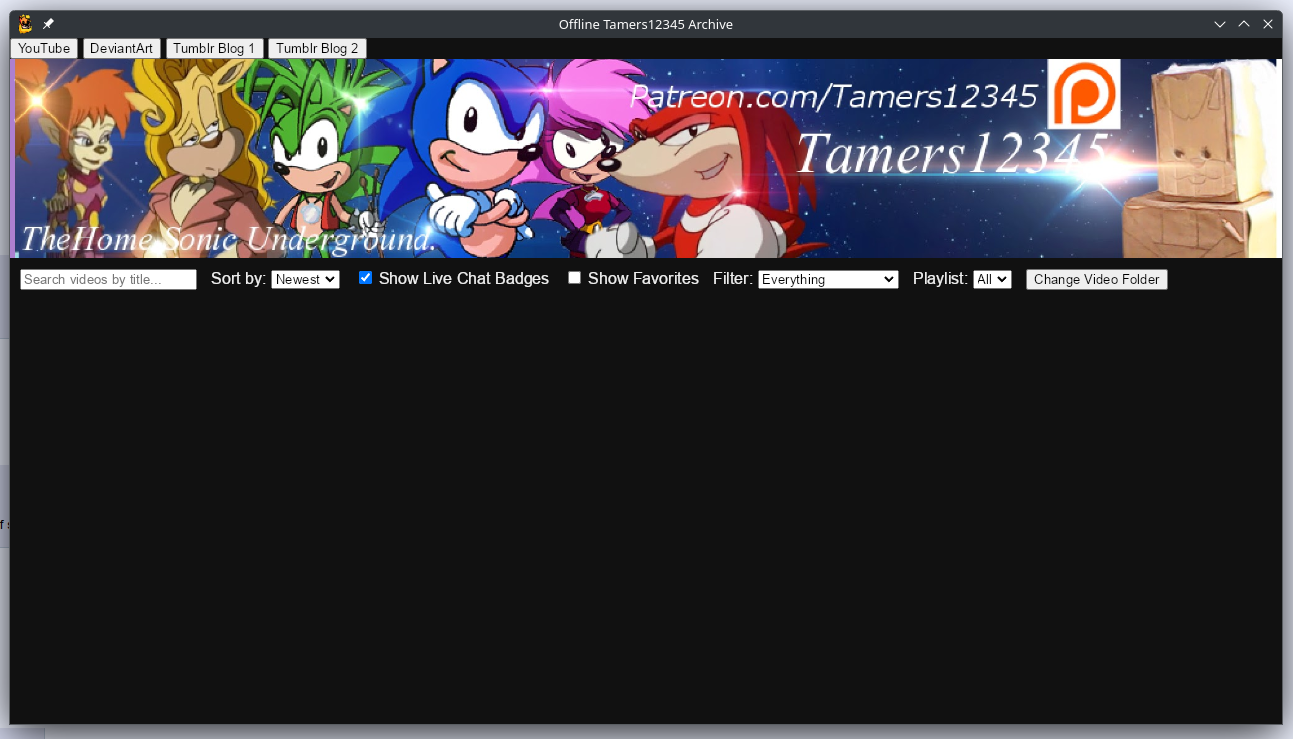Click the Tamers12345 channel banner image

pyautogui.click(x=646, y=158)
